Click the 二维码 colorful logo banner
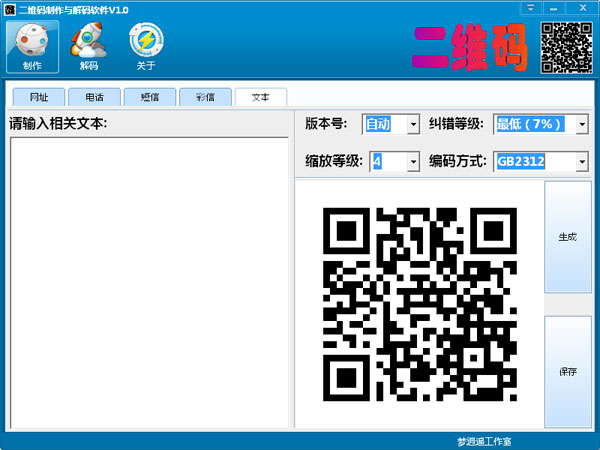The height and width of the screenshot is (450, 600). [x=470, y=47]
